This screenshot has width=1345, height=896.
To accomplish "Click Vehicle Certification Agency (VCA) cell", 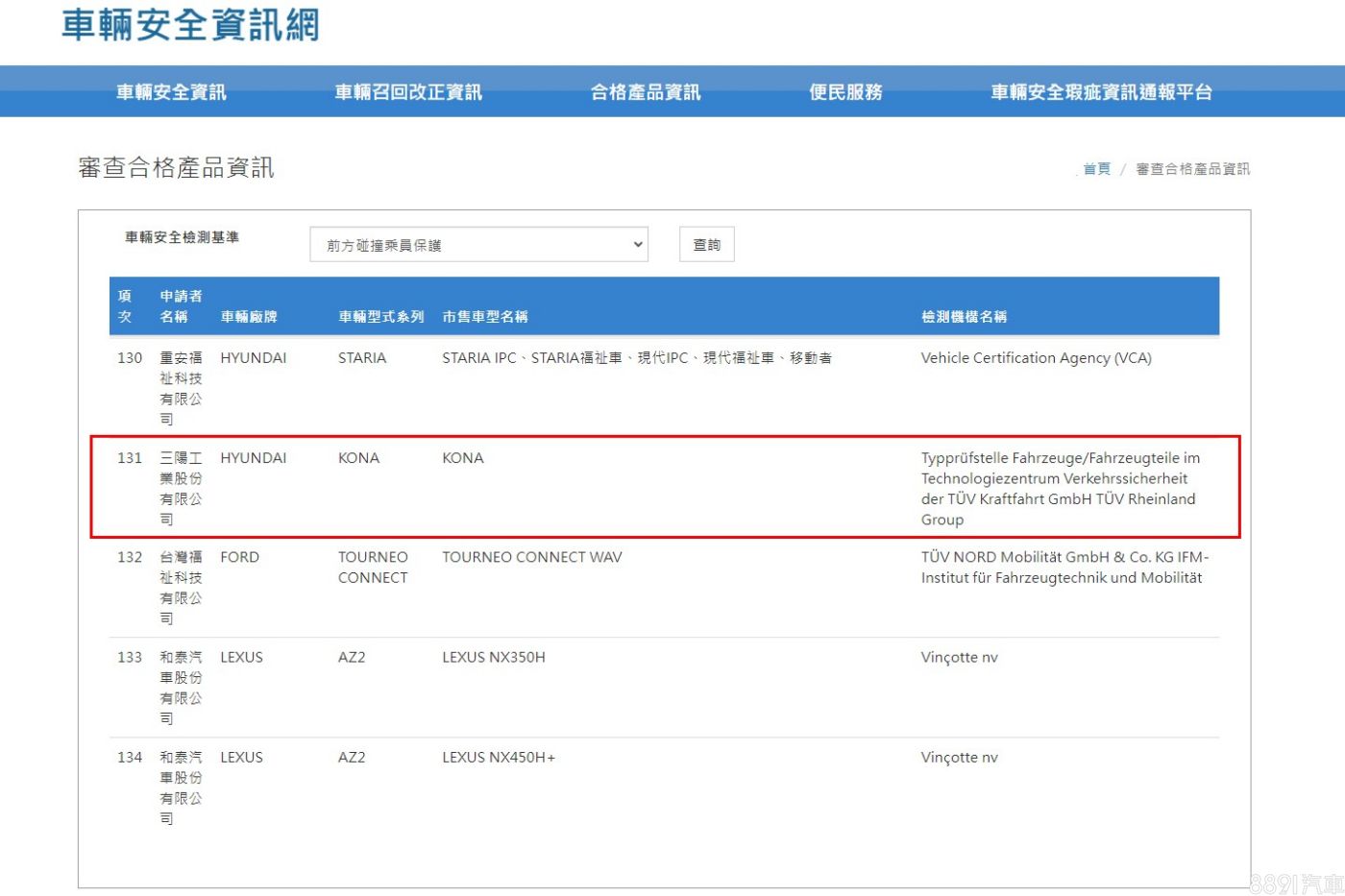I will pos(1036,358).
